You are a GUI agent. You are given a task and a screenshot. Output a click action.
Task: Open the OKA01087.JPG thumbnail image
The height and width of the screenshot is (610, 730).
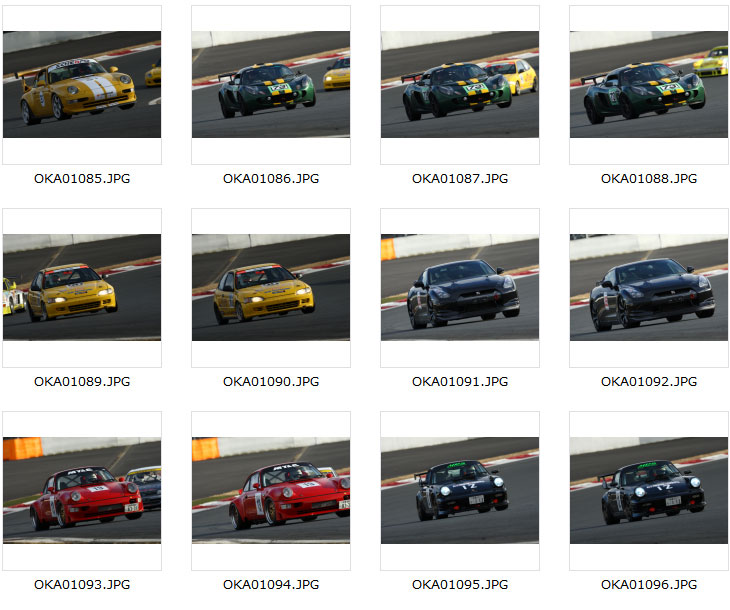(460, 84)
